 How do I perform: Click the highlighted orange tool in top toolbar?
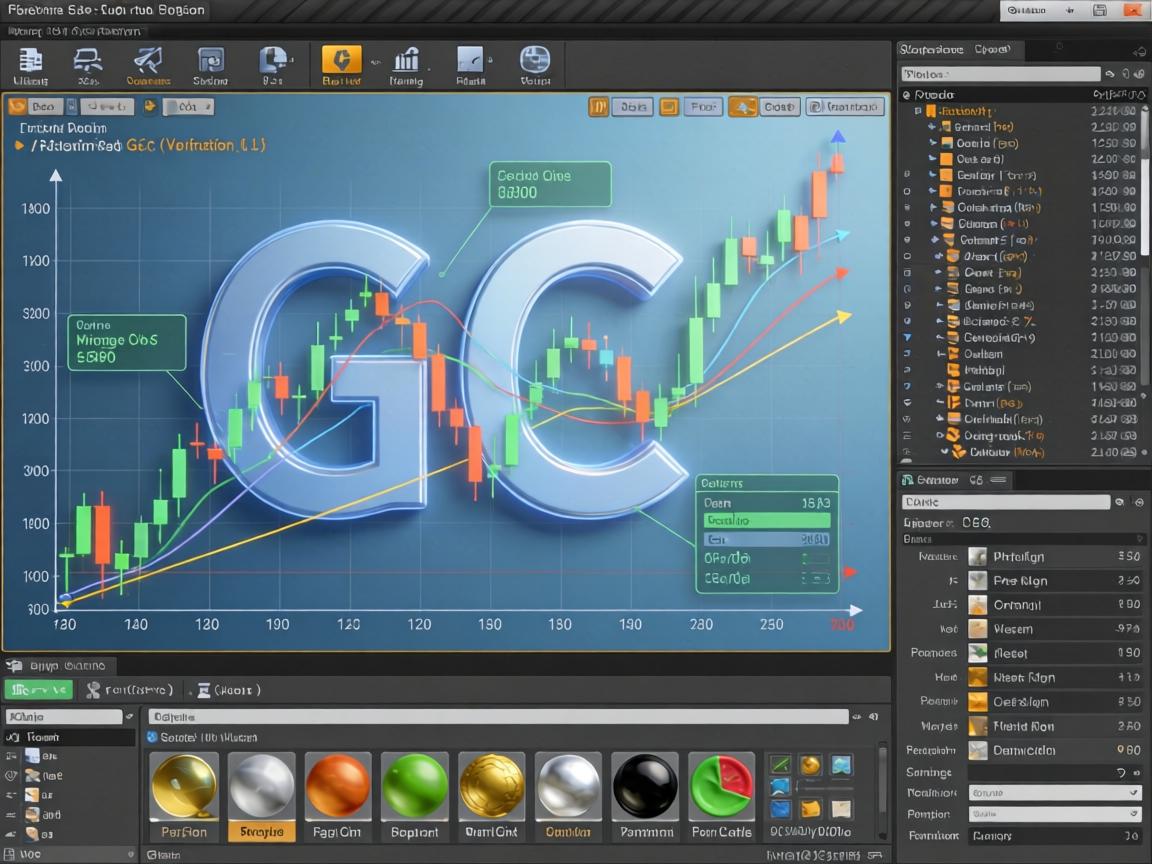(341, 62)
